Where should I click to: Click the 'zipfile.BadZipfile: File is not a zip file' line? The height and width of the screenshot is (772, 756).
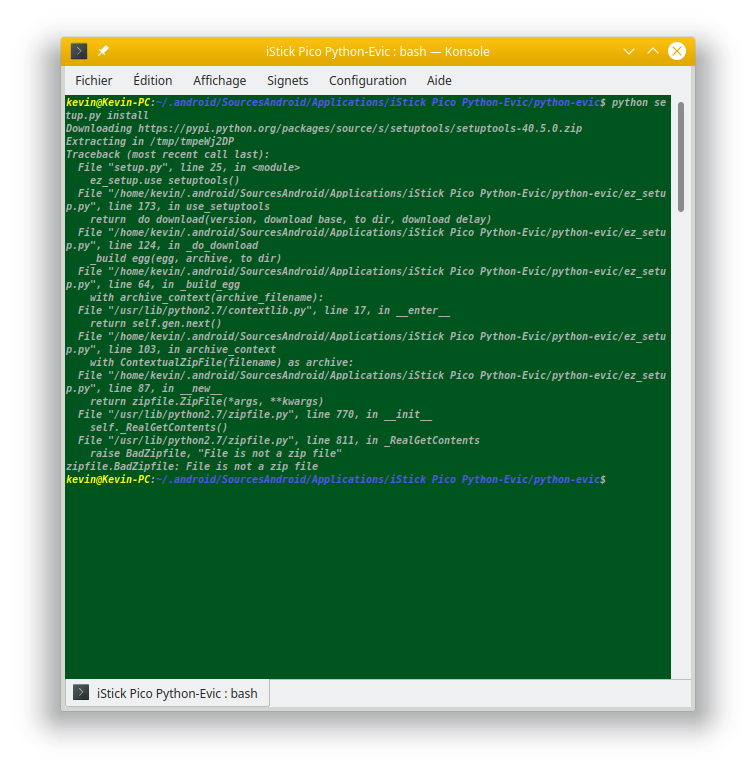click(192, 466)
